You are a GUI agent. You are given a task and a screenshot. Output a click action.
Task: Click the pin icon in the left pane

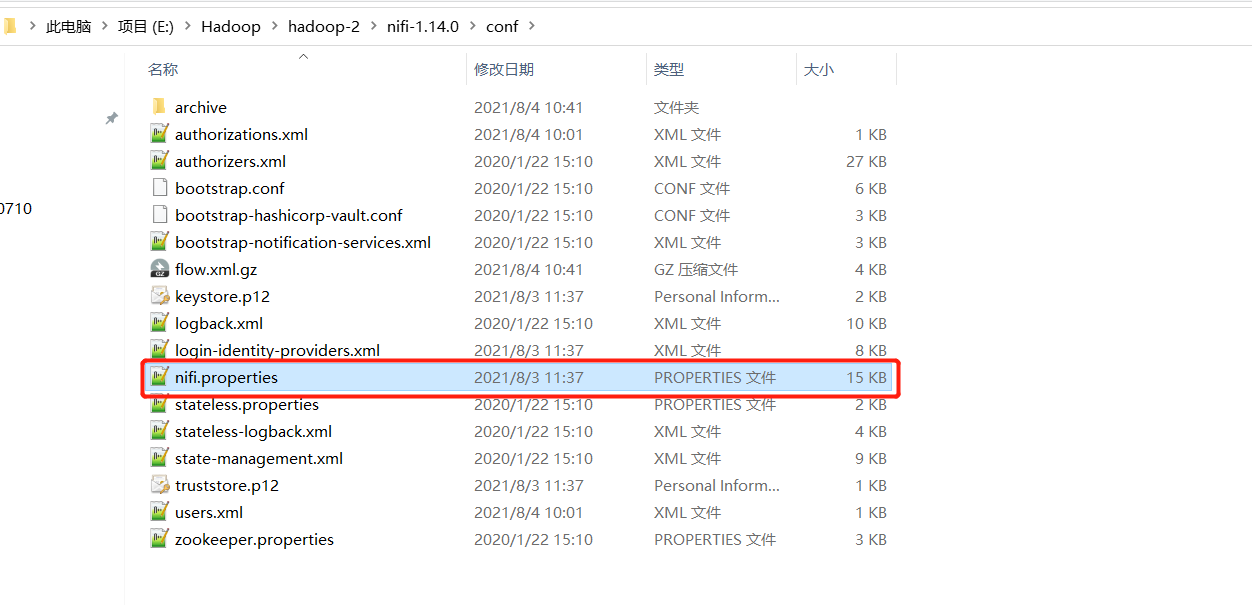(x=111, y=118)
